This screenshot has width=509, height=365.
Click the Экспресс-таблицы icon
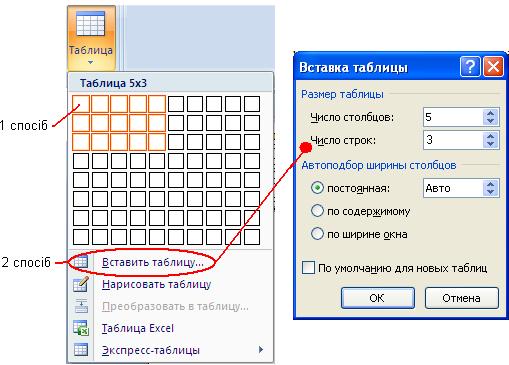(x=81, y=350)
